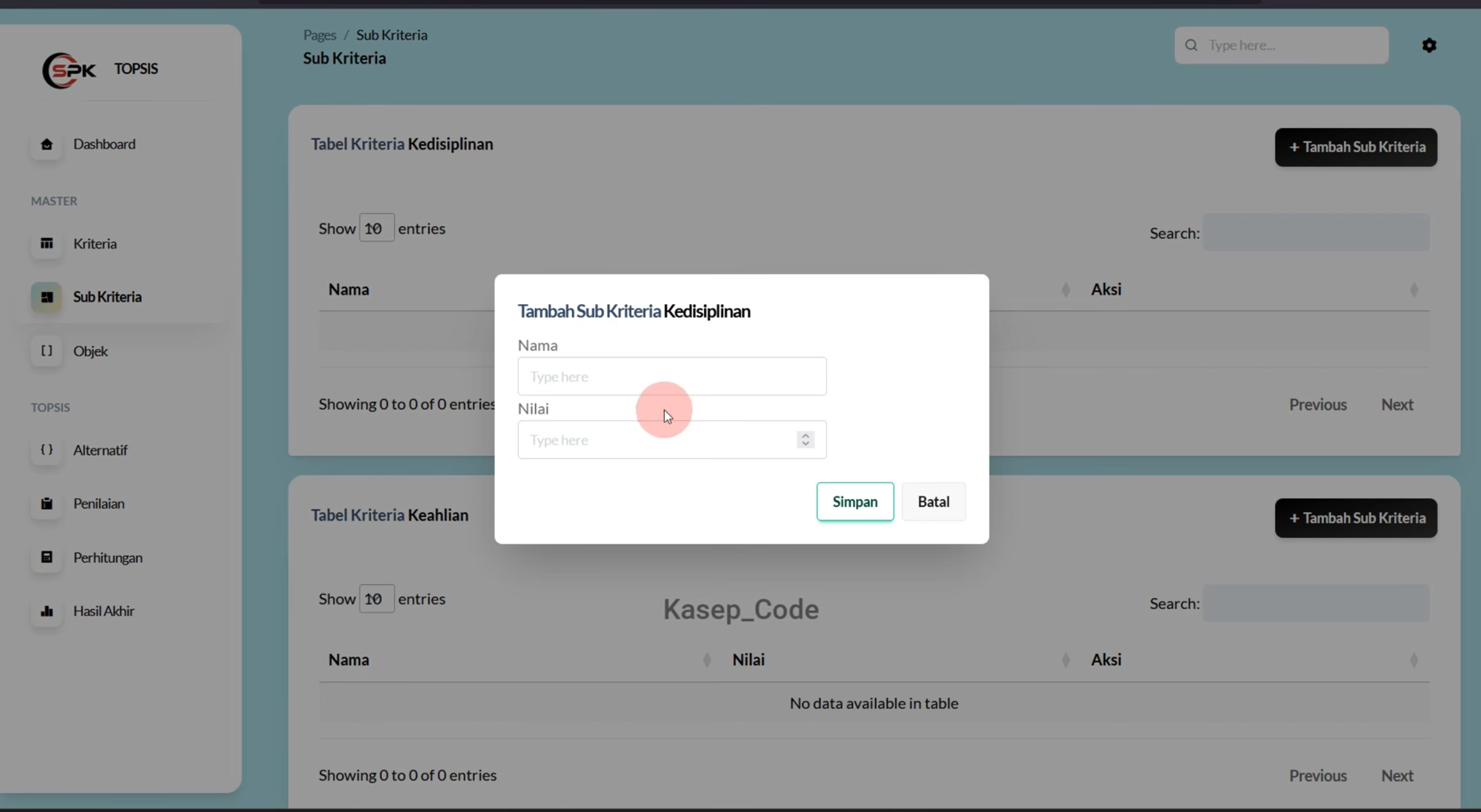Go to Objek in the sidebar
1481x812 pixels.
(90, 351)
